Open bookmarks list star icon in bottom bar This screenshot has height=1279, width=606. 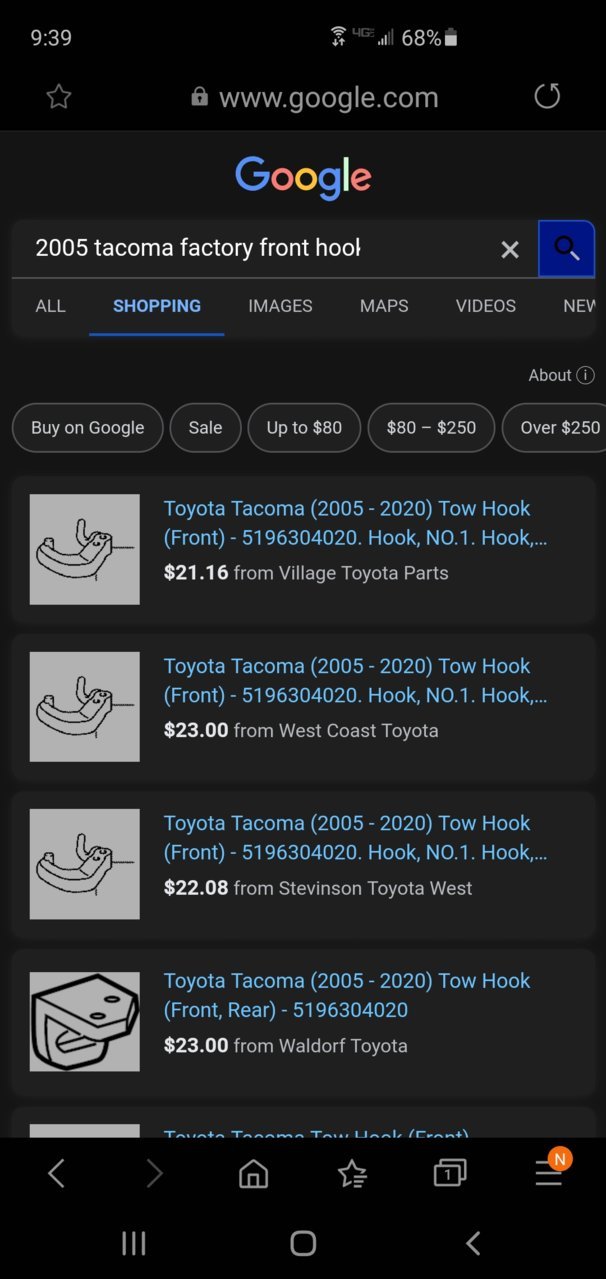[352, 1173]
